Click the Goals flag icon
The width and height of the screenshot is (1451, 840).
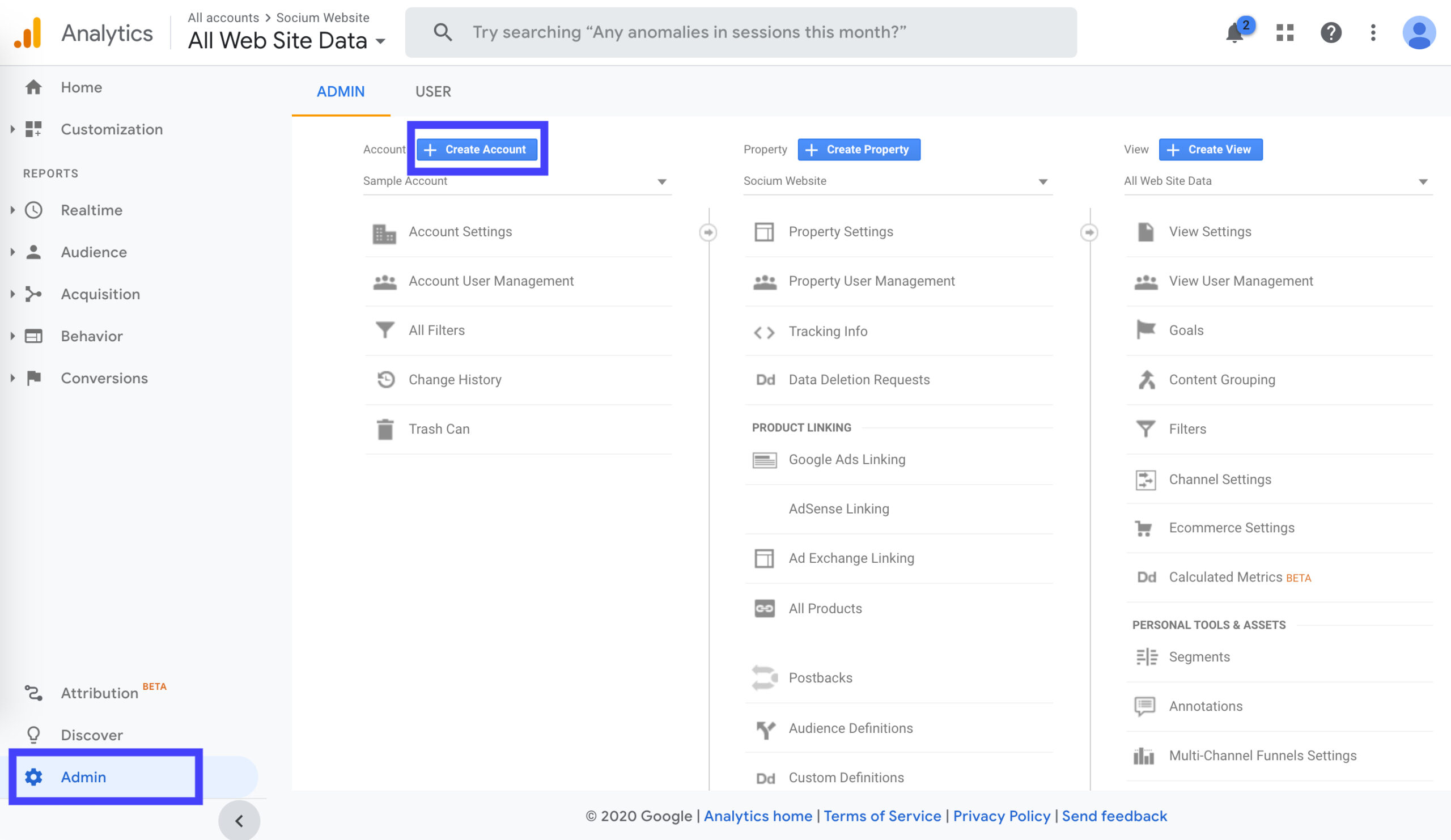pos(1145,330)
